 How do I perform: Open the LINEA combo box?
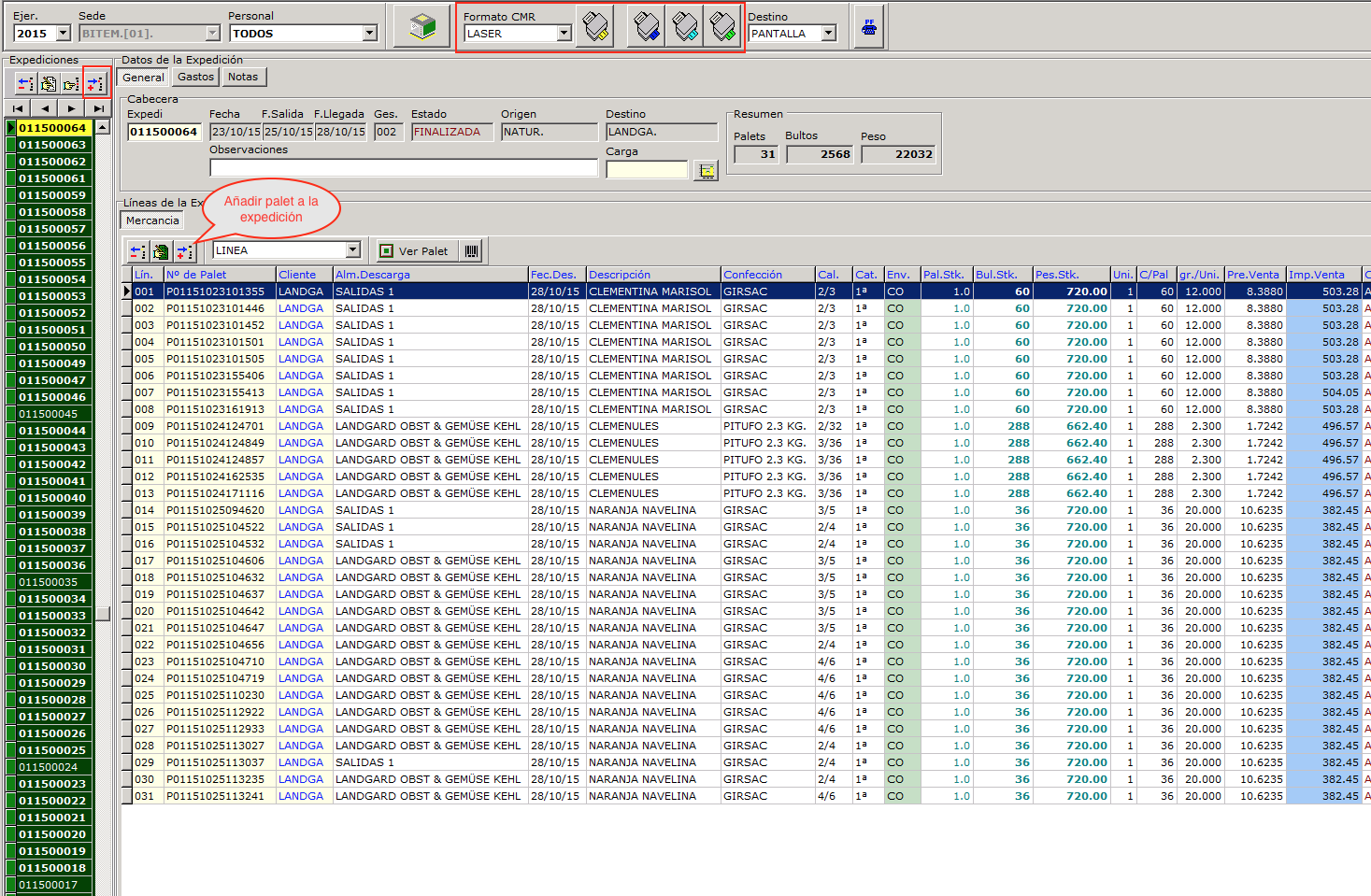pos(353,250)
